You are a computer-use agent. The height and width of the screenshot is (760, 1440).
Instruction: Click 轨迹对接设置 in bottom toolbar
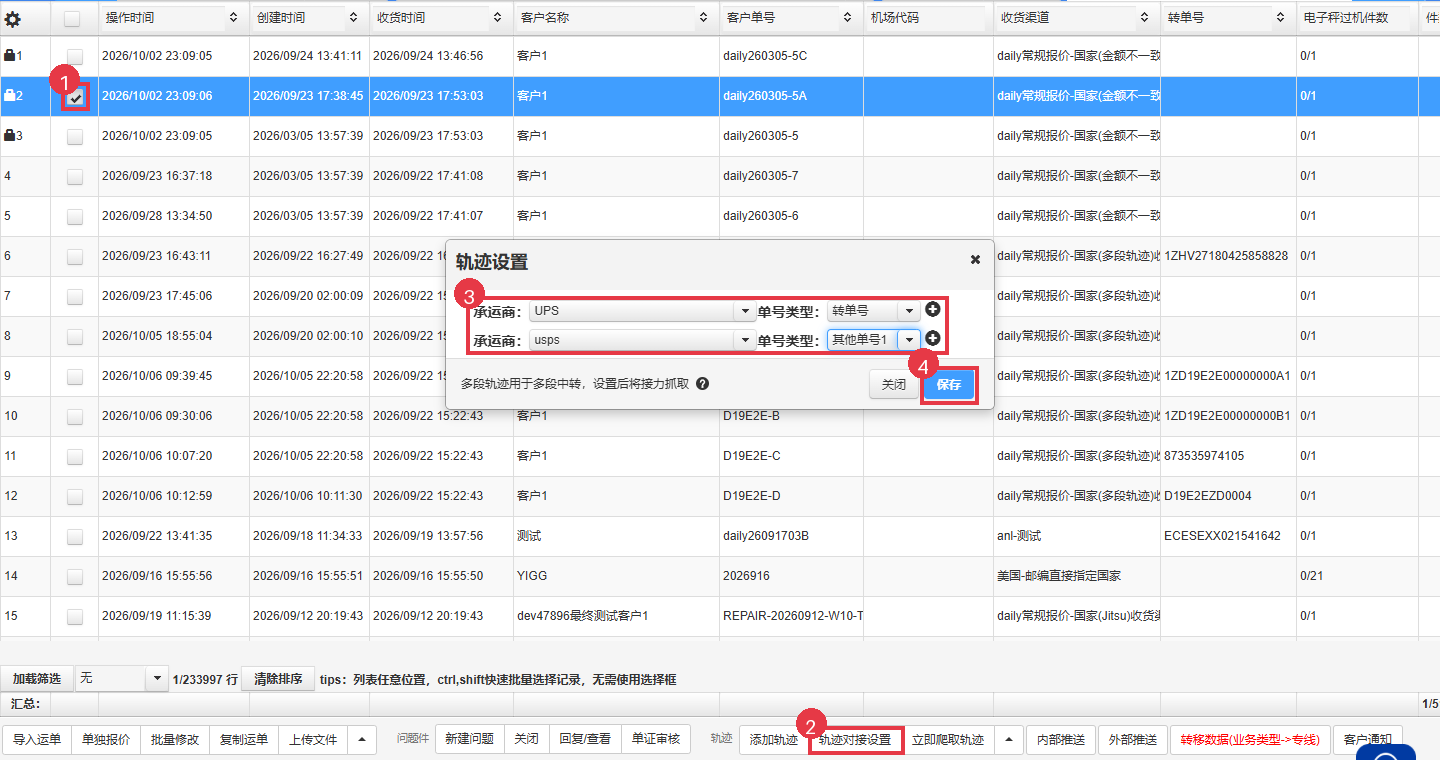click(855, 740)
